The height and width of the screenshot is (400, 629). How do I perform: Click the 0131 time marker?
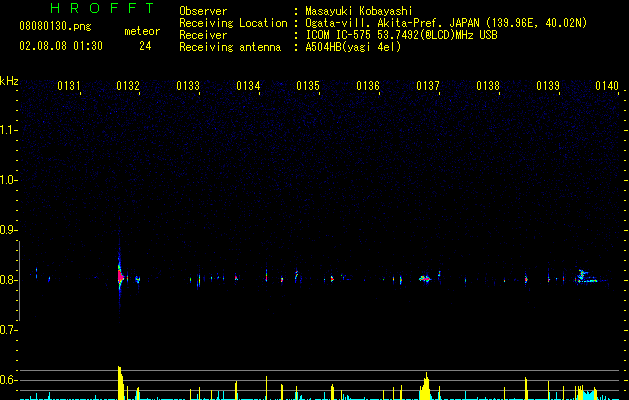69,86
